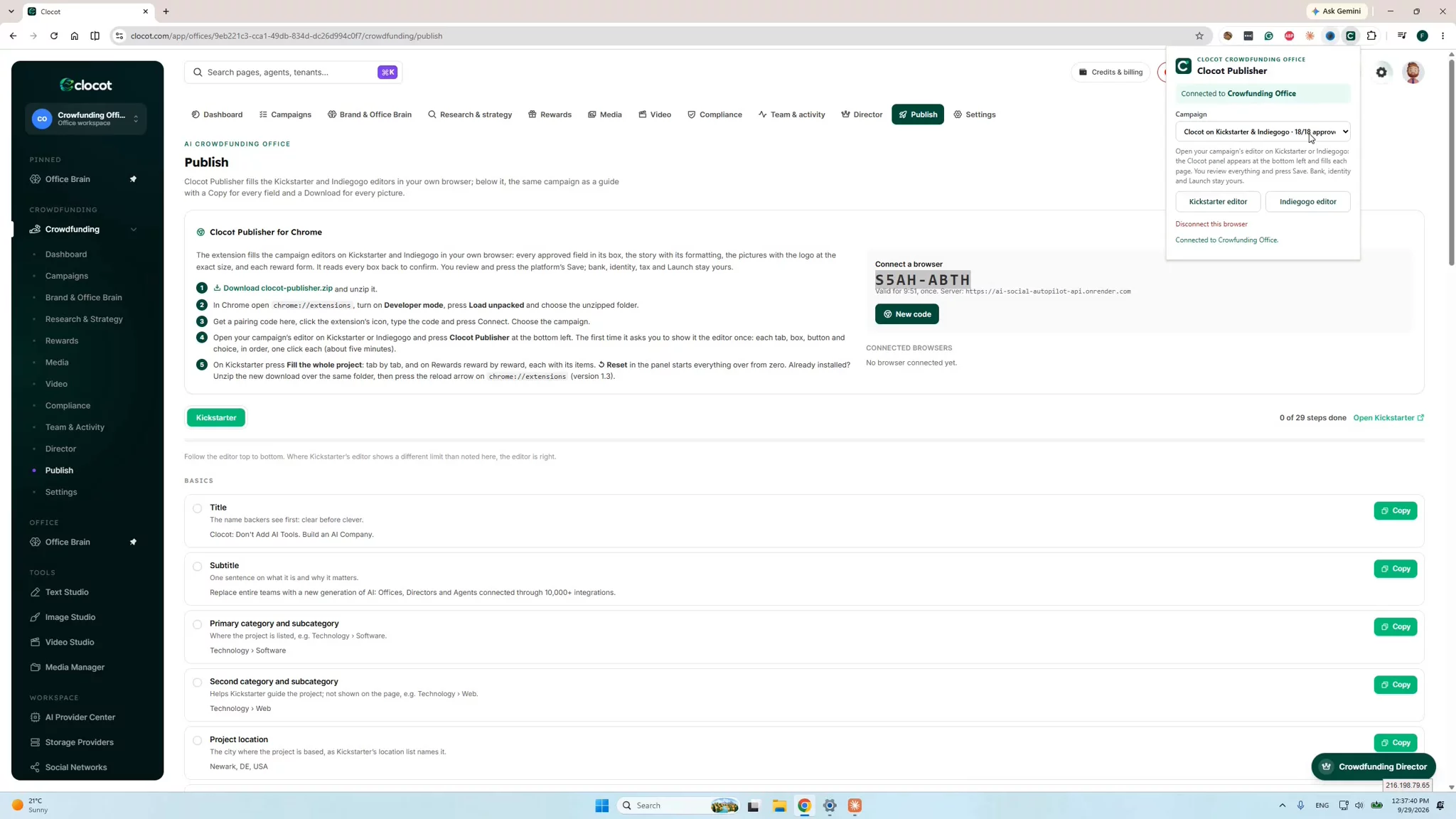Viewport: 1456px width, 819px height.
Task: Mark Primary category step as done
Action: pyautogui.click(x=198, y=624)
